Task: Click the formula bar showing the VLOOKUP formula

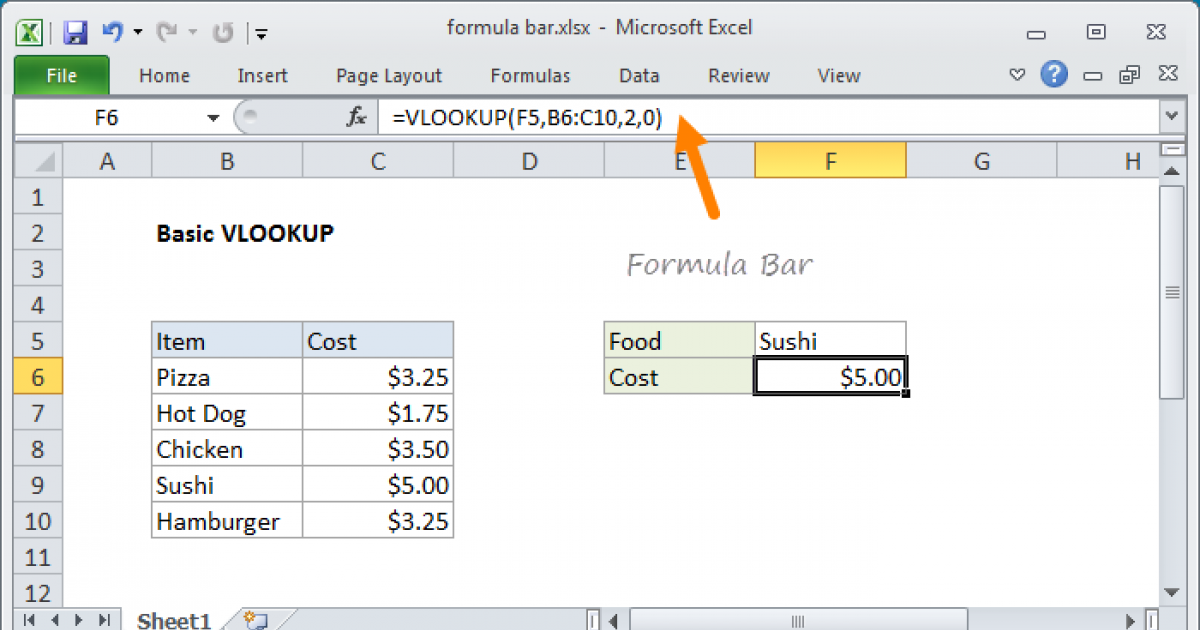Action: (520, 117)
